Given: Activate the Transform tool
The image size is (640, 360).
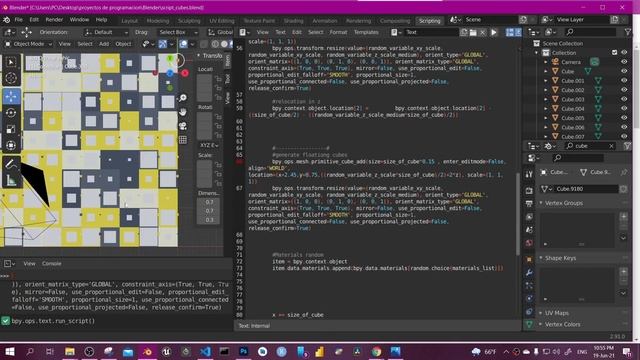Looking at the screenshot, I should tap(11, 145).
